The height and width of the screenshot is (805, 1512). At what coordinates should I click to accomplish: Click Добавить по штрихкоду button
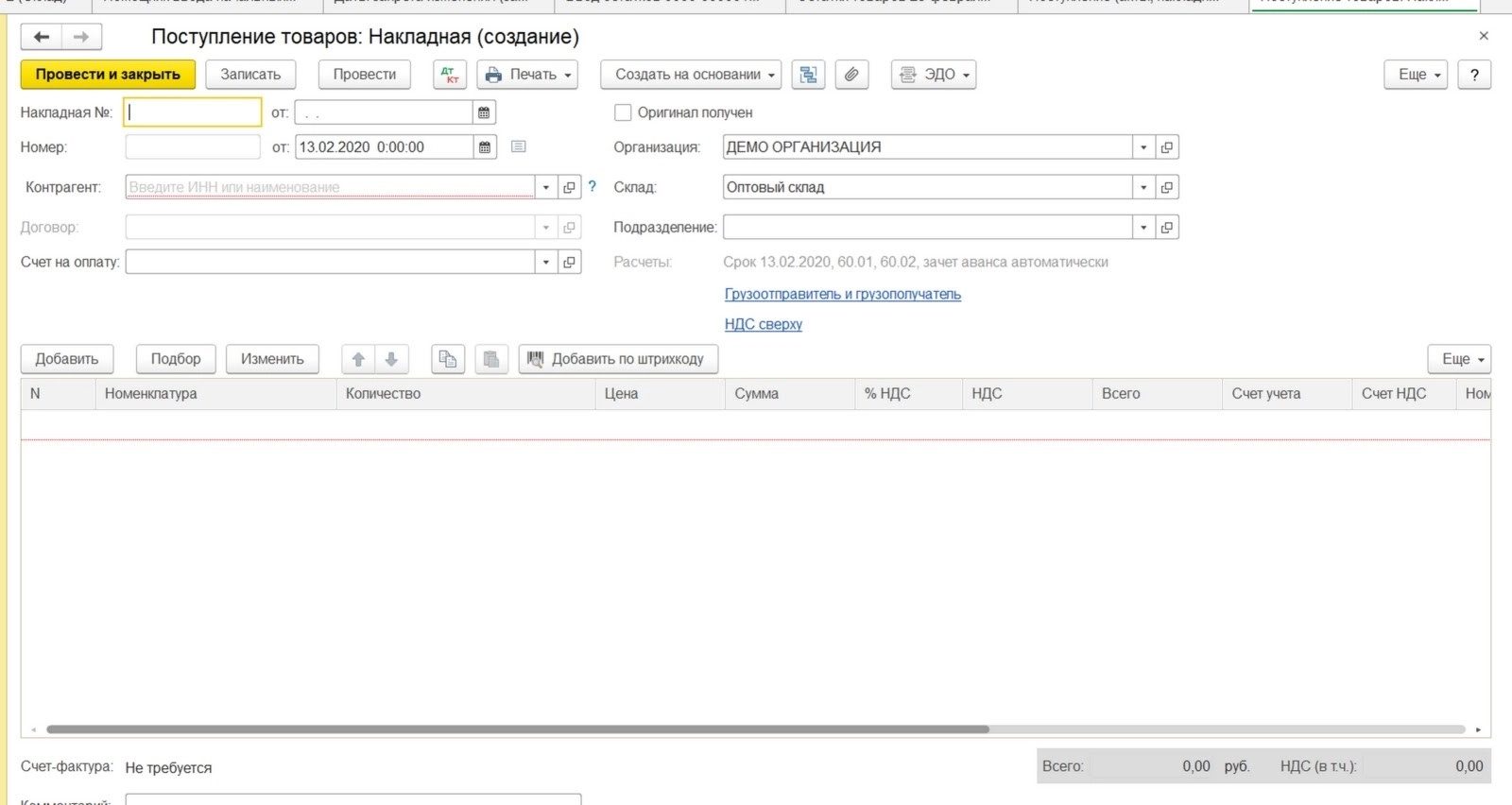point(618,359)
